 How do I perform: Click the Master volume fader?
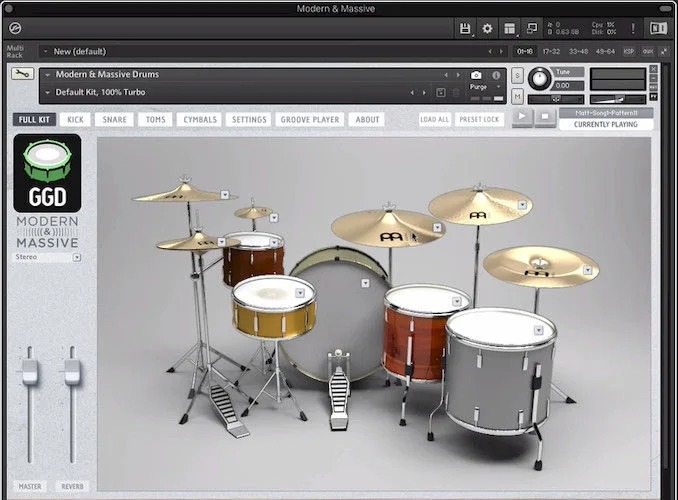30,373
